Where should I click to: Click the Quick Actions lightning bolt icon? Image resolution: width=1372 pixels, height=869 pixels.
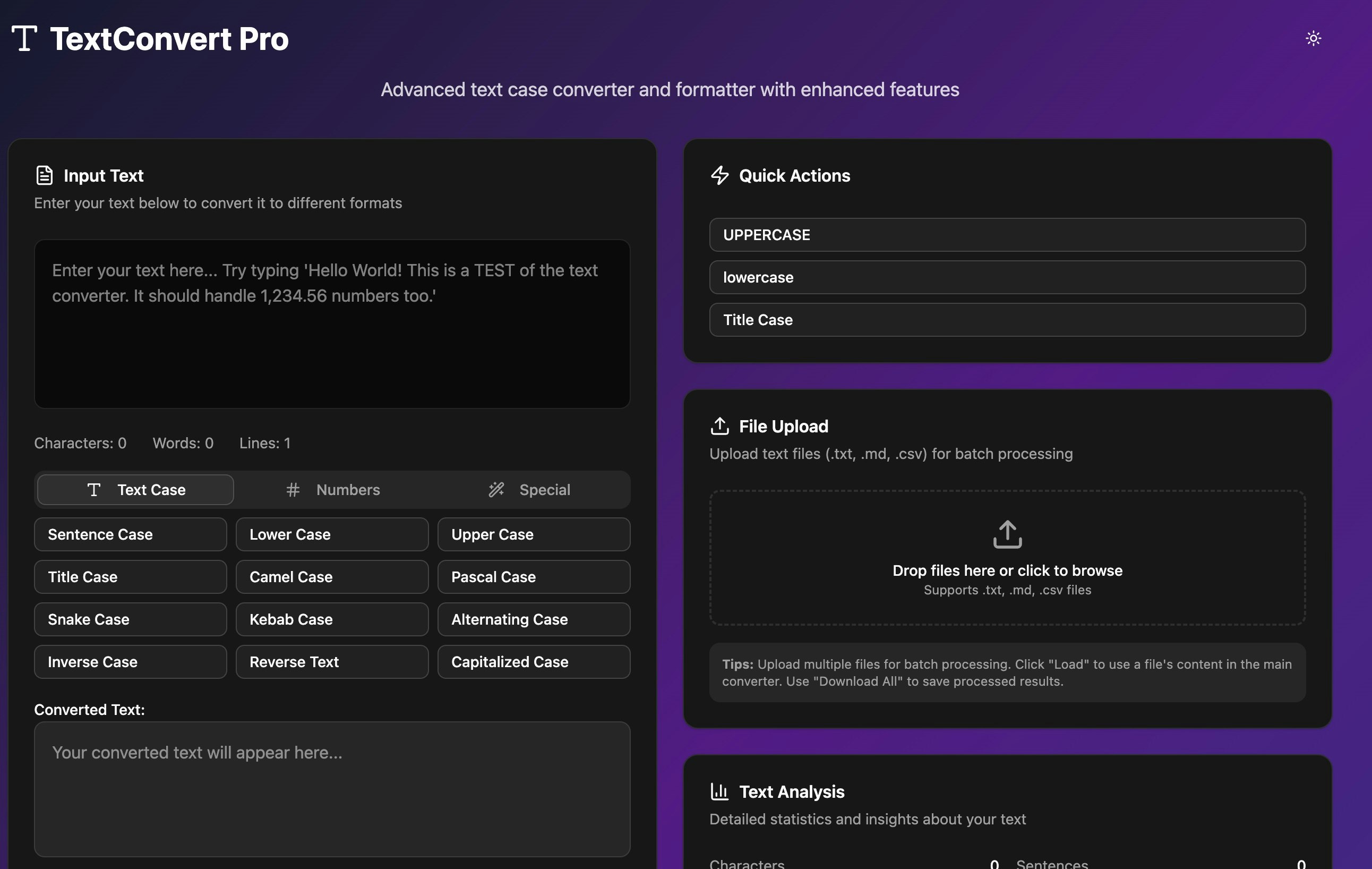click(x=719, y=175)
